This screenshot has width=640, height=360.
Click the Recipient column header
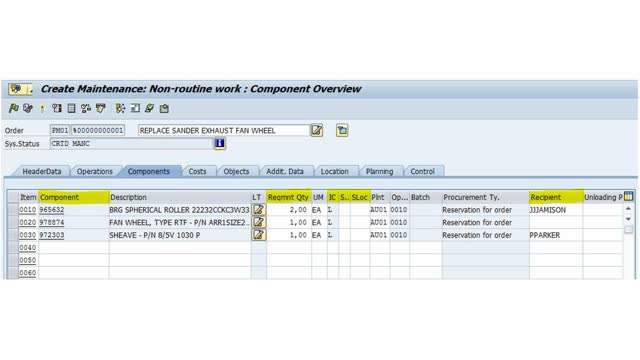pyautogui.click(x=556, y=197)
